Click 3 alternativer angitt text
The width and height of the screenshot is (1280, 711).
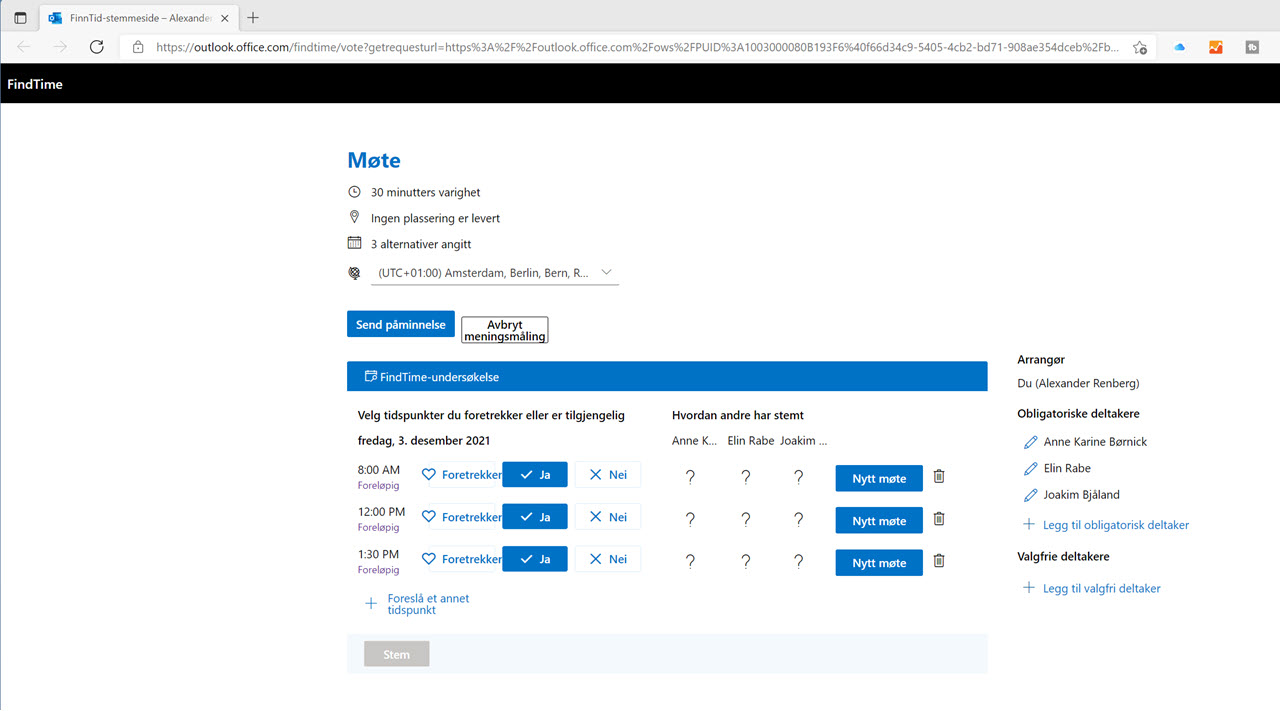(x=421, y=244)
